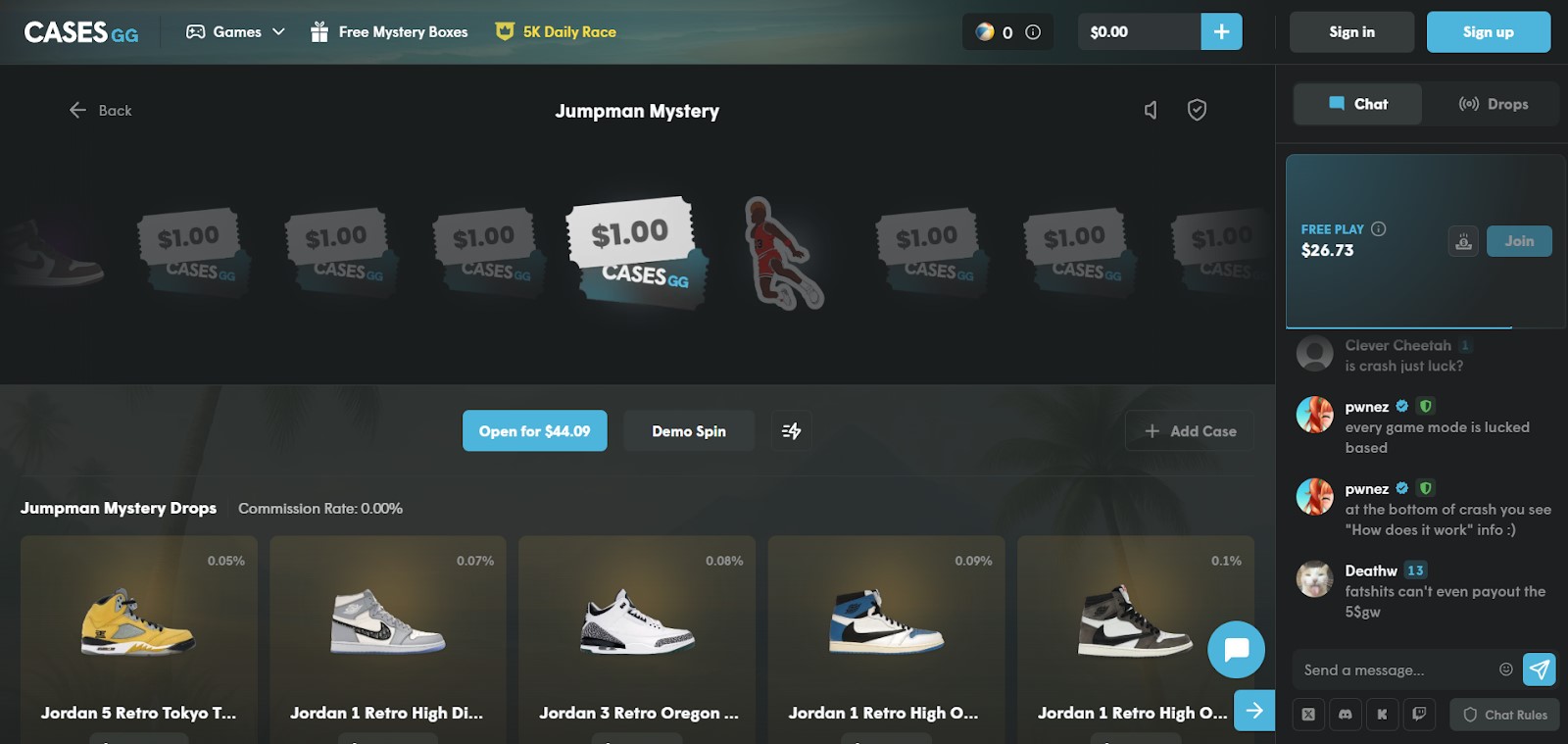This screenshot has width=1568, height=744.
Task: Click the floating support chat bubble
Action: coord(1236,649)
